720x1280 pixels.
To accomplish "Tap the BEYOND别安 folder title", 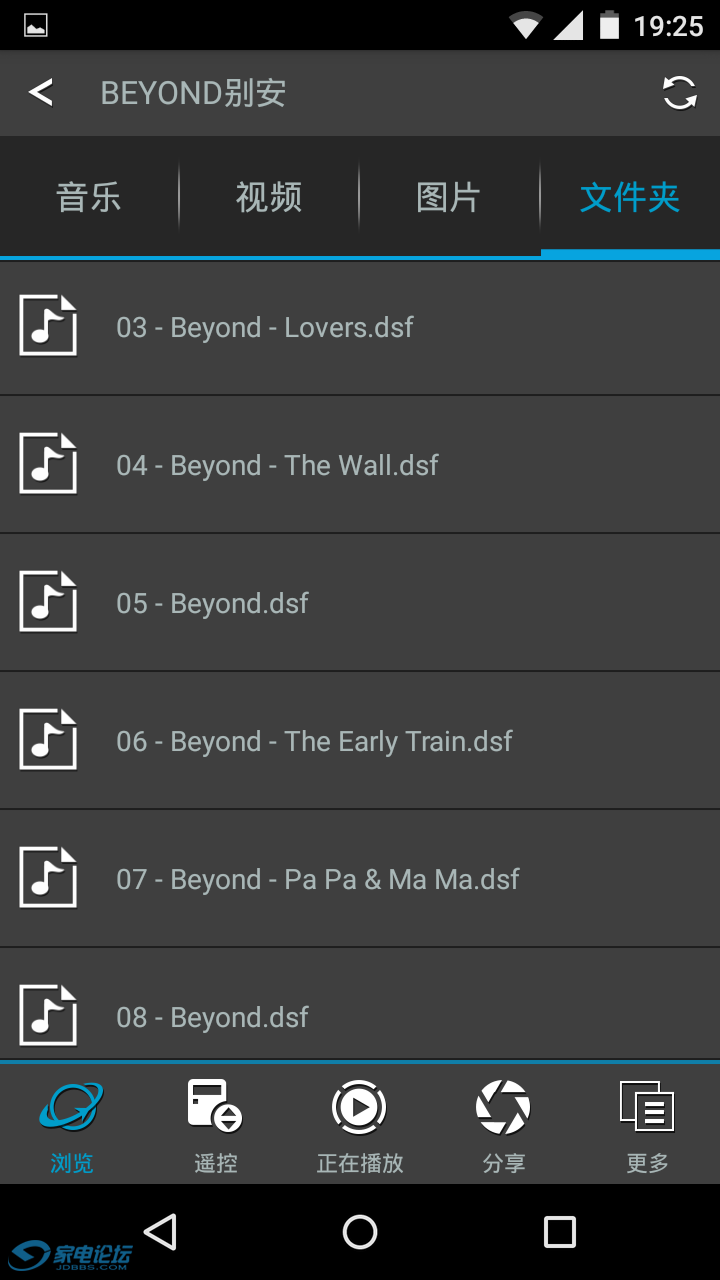I will coord(193,93).
